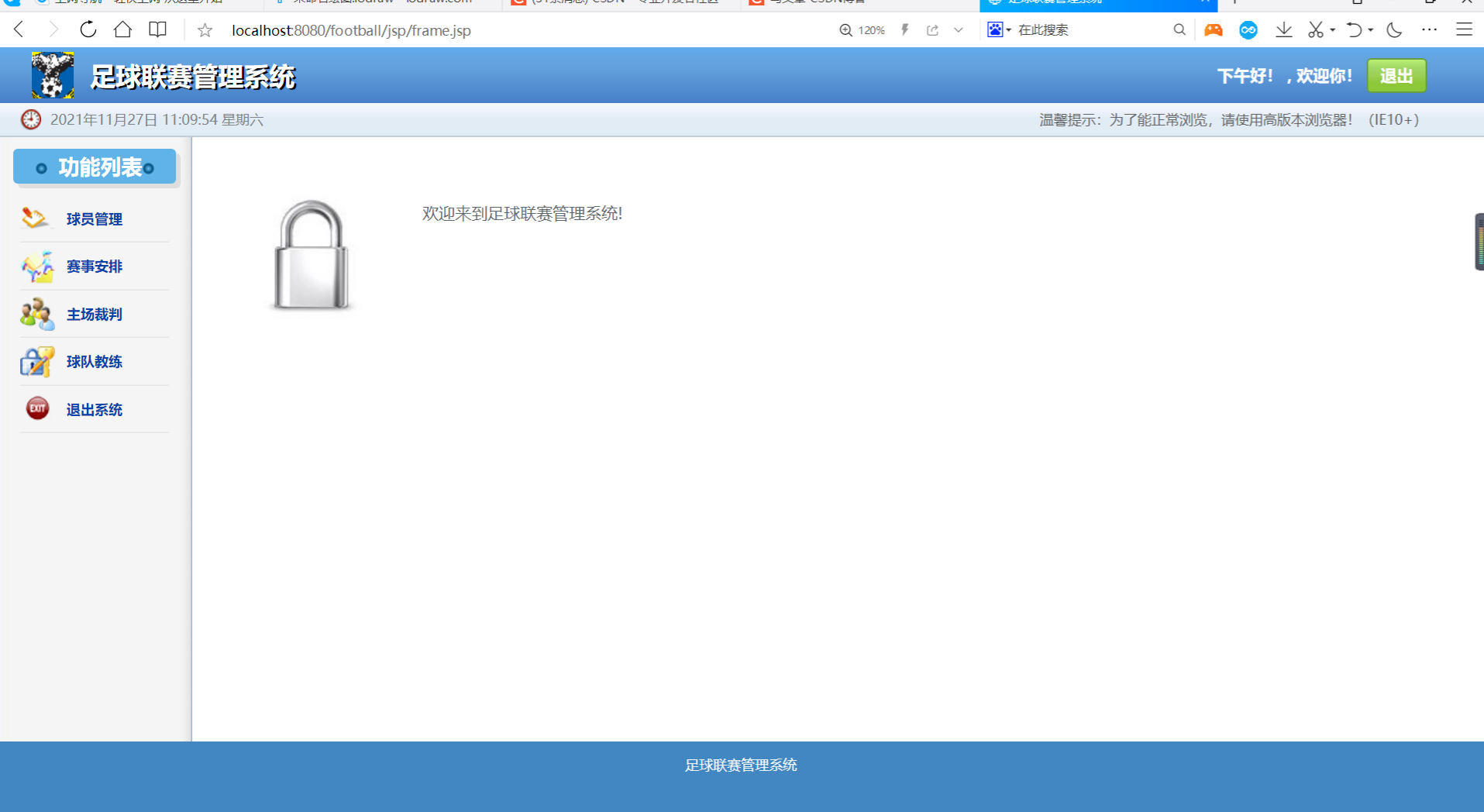Screen dimensions: 1484x812
Task: Expand the share button dropdown chevron
Action: (x=959, y=29)
